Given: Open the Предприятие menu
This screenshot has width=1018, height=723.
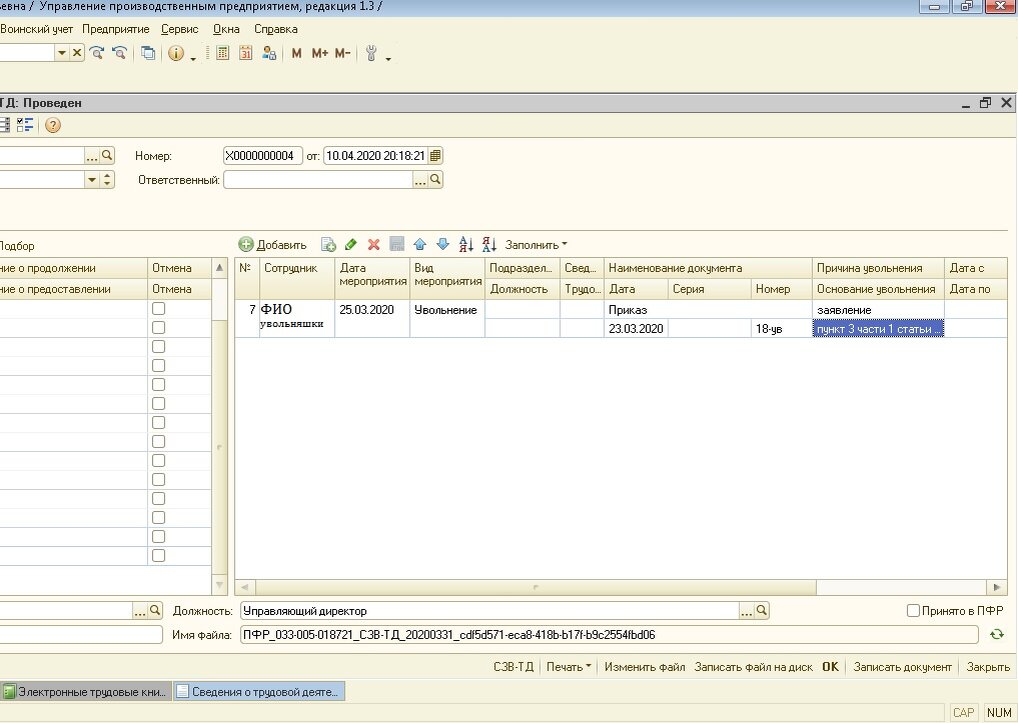Looking at the screenshot, I should pyautogui.click(x=116, y=29).
